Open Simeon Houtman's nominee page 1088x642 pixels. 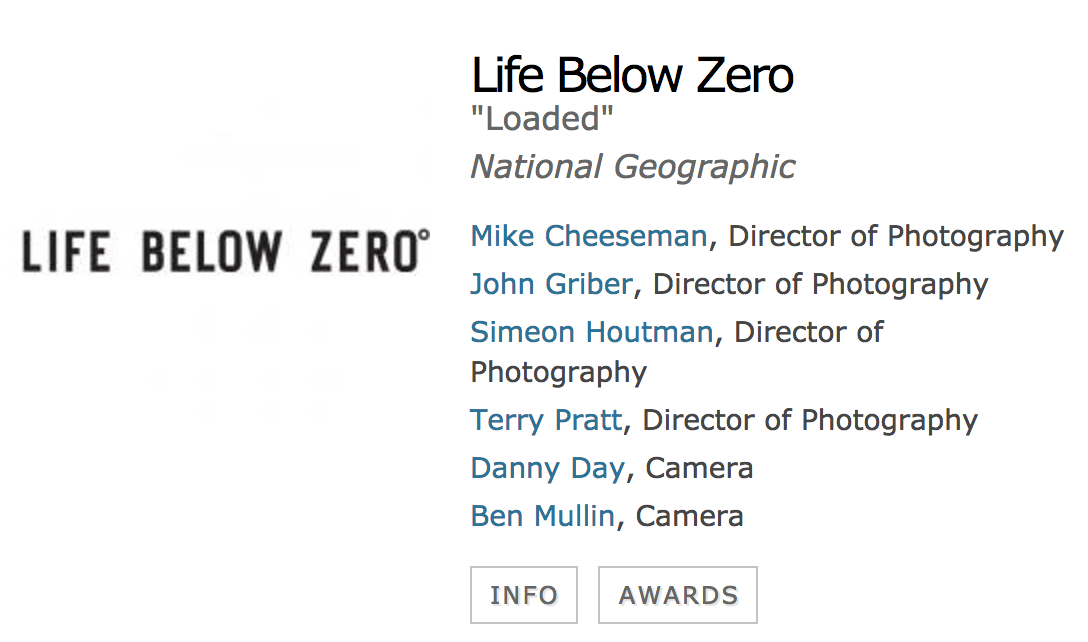point(592,332)
